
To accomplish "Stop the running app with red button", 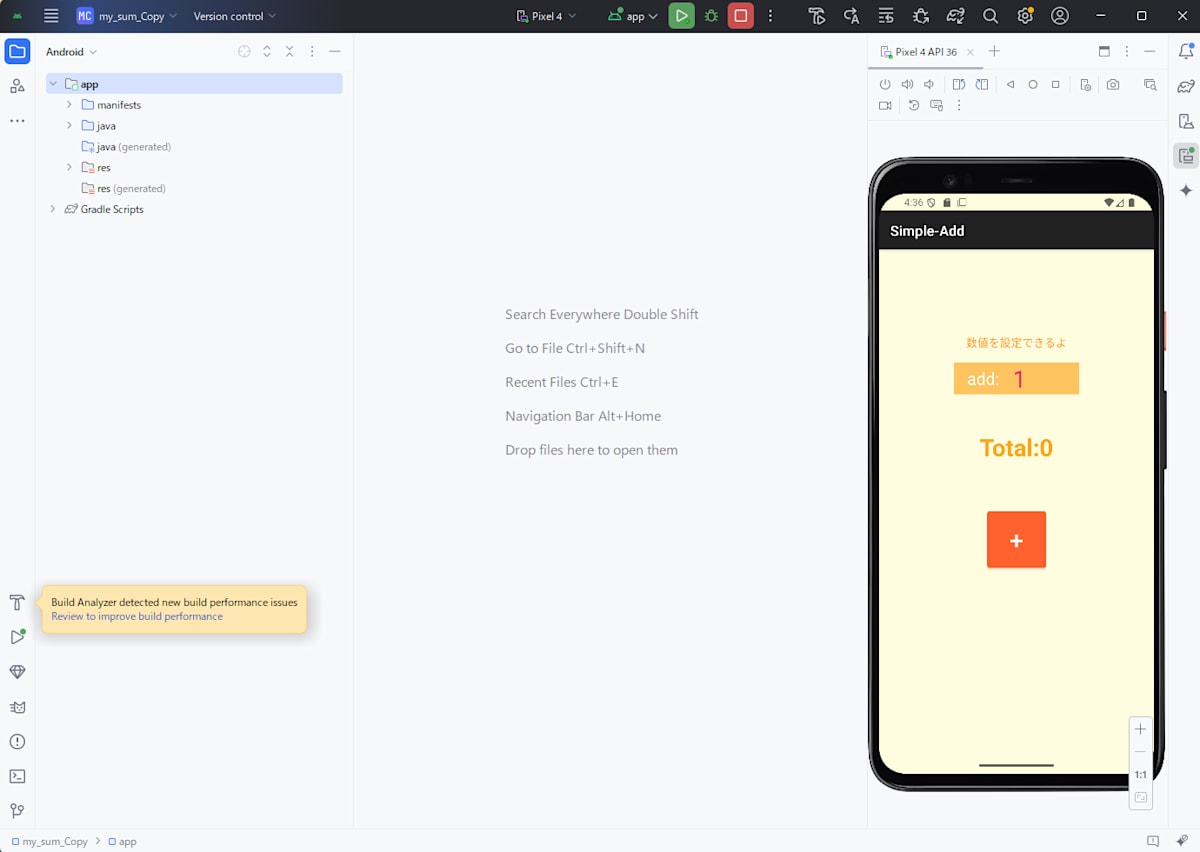I will [x=741, y=16].
